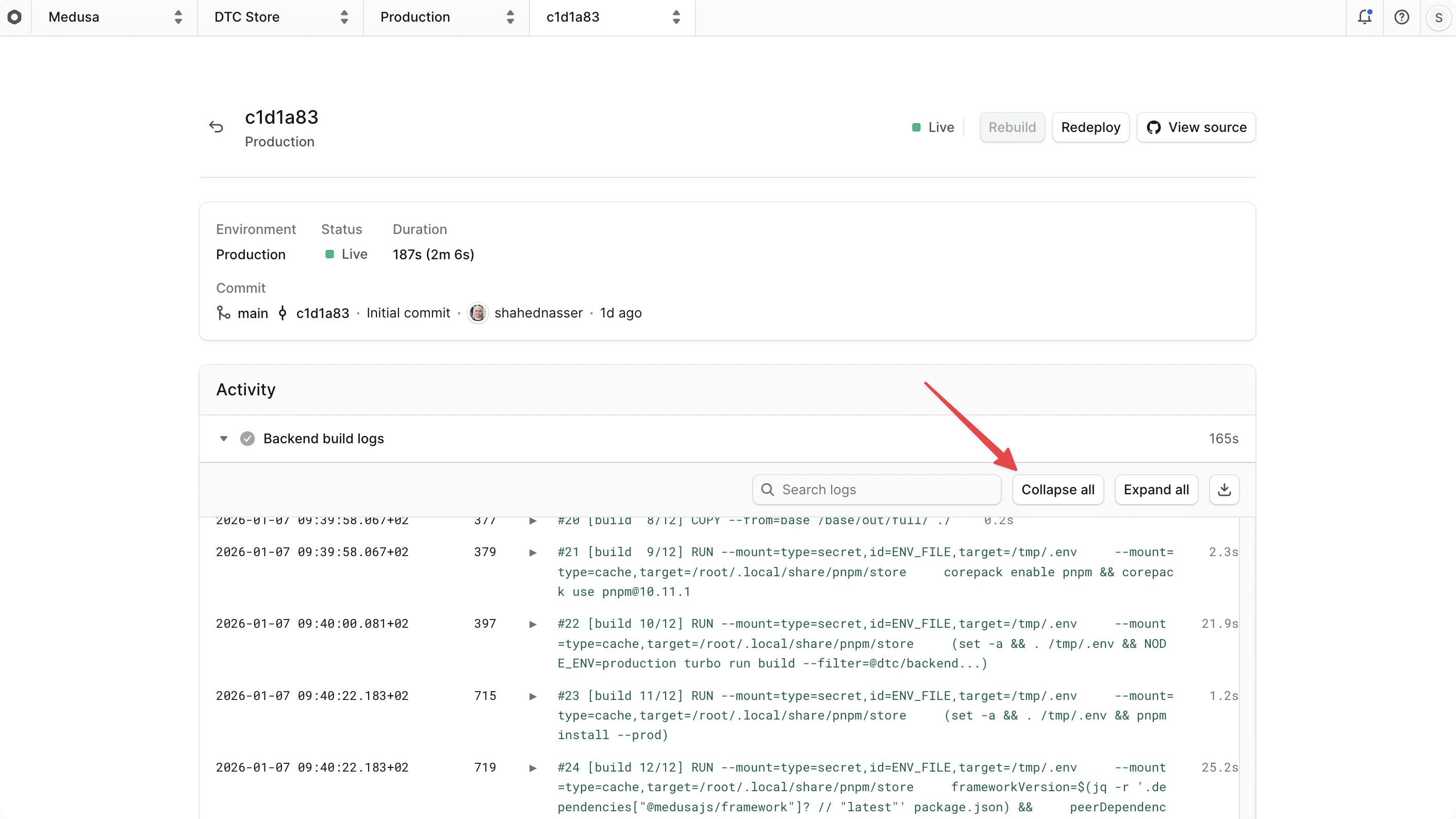
Task: Collapse the Backend build logs section
Action: click(x=224, y=438)
